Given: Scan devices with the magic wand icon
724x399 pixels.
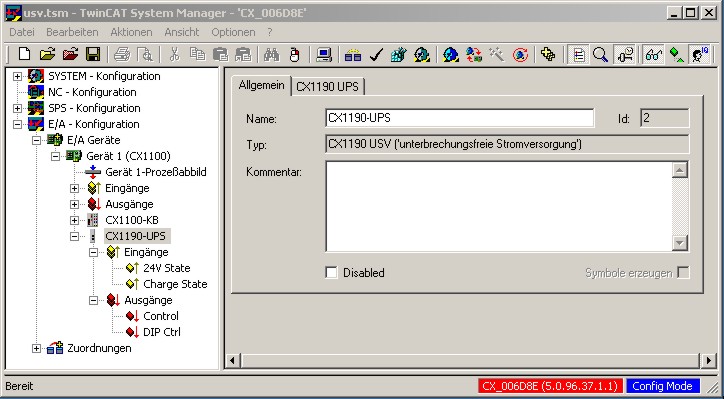Looking at the screenshot, I should click(497, 54).
